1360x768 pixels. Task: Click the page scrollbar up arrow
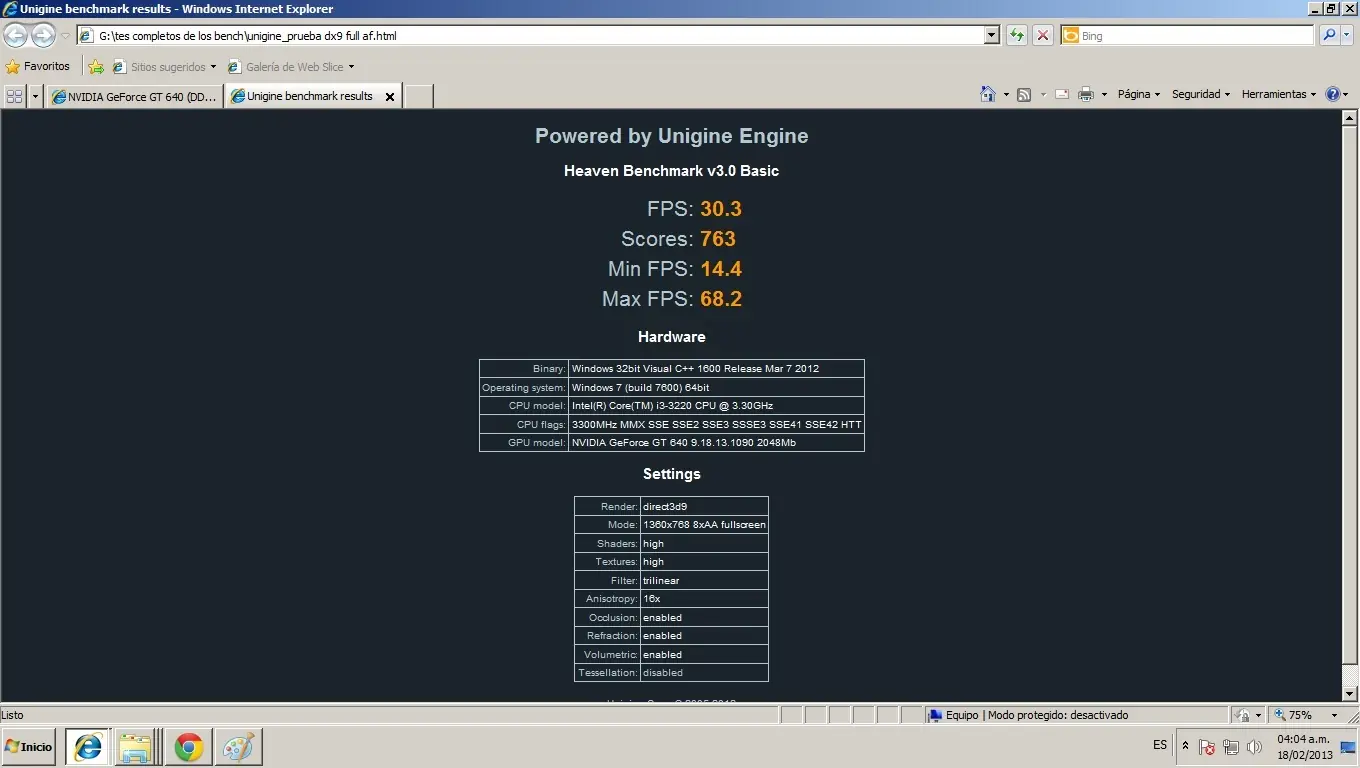[x=1349, y=118]
